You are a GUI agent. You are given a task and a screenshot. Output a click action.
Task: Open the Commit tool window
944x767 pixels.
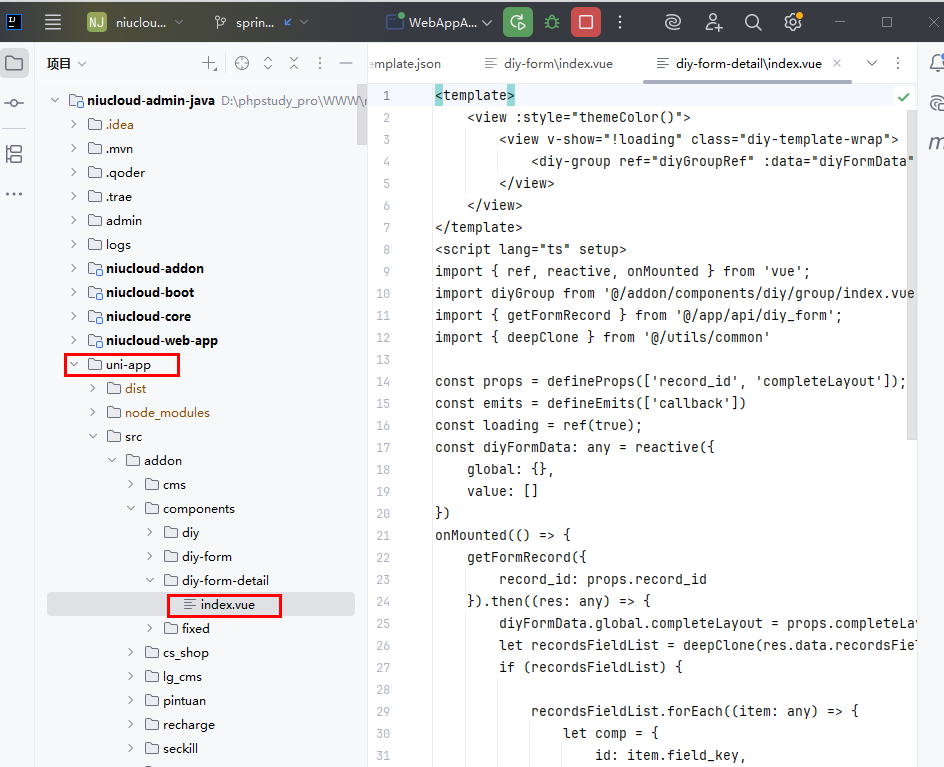14,103
